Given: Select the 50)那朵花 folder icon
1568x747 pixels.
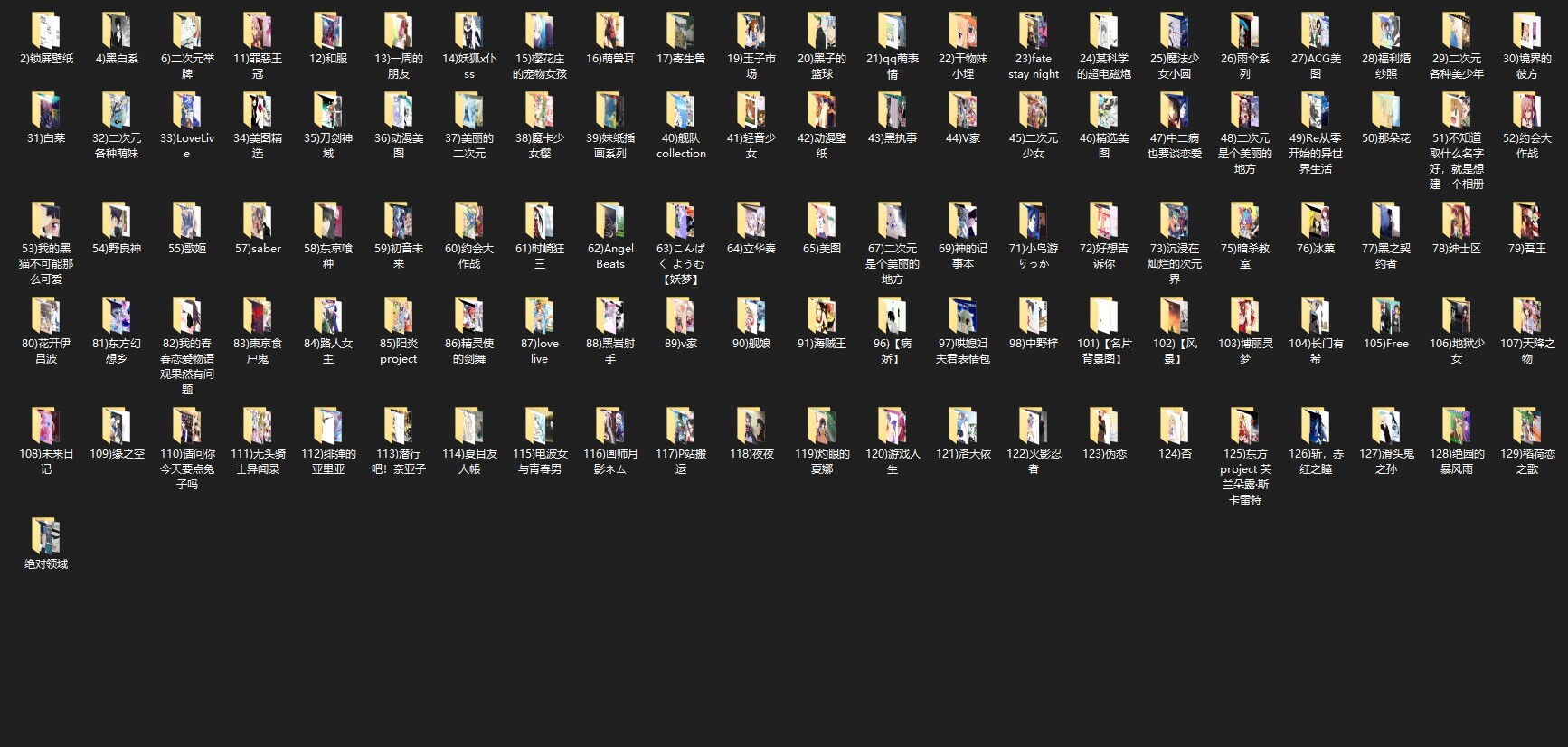Looking at the screenshot, I should (x=1385, y=110).
